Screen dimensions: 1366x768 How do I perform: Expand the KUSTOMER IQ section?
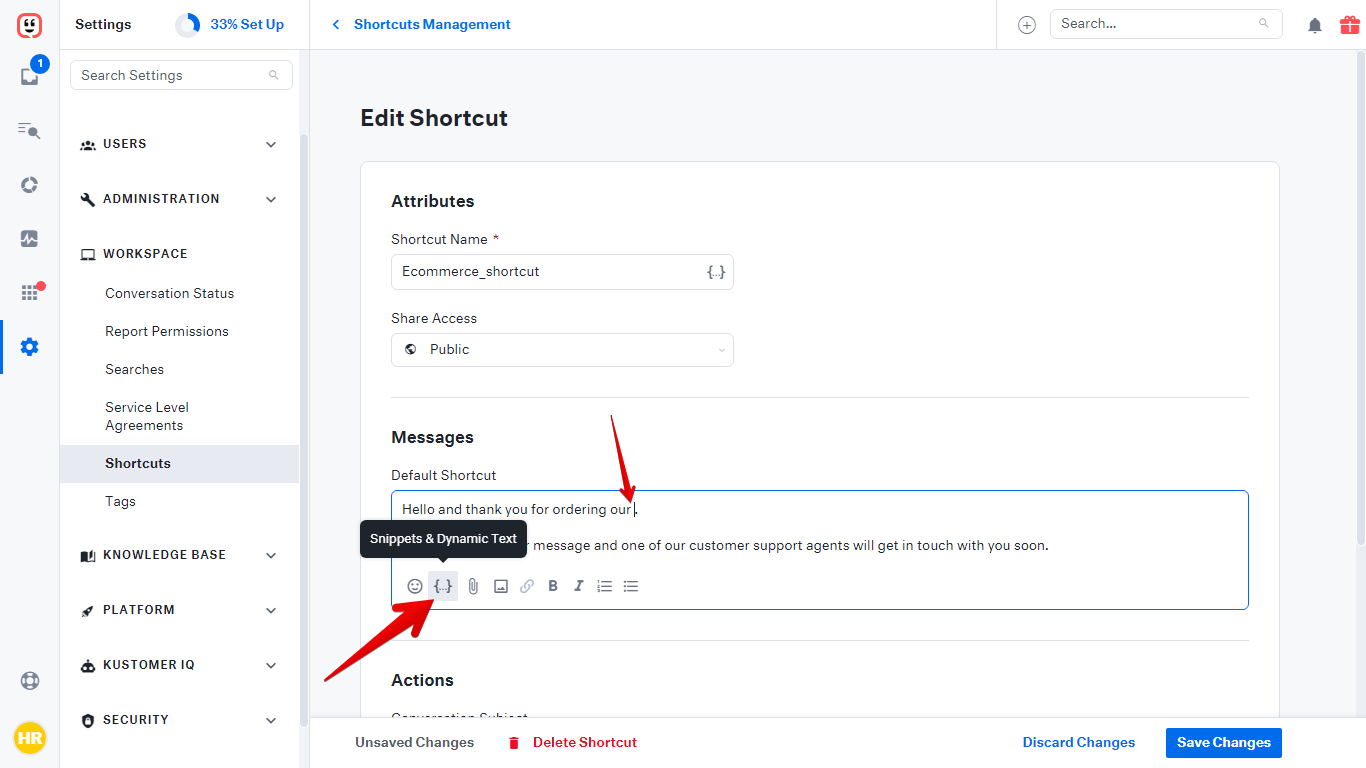tap(179, 665)
